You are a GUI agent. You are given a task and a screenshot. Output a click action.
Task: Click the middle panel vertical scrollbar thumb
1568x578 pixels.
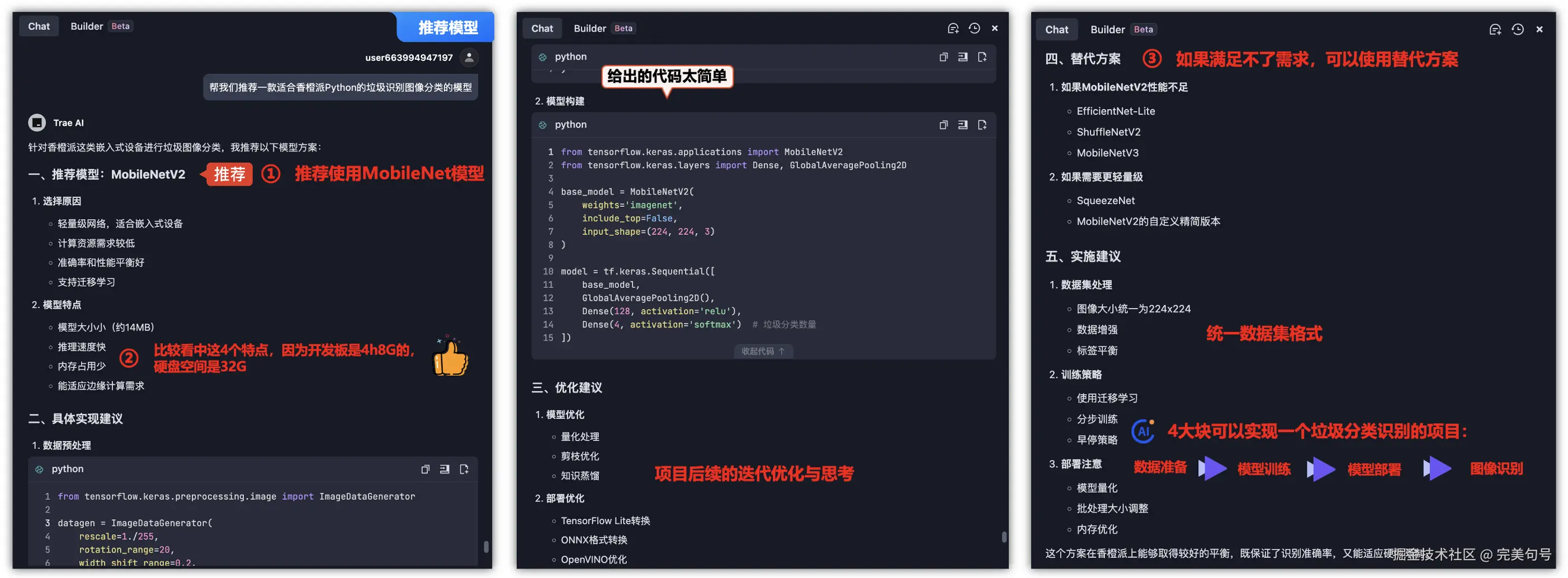[1004, 536]
